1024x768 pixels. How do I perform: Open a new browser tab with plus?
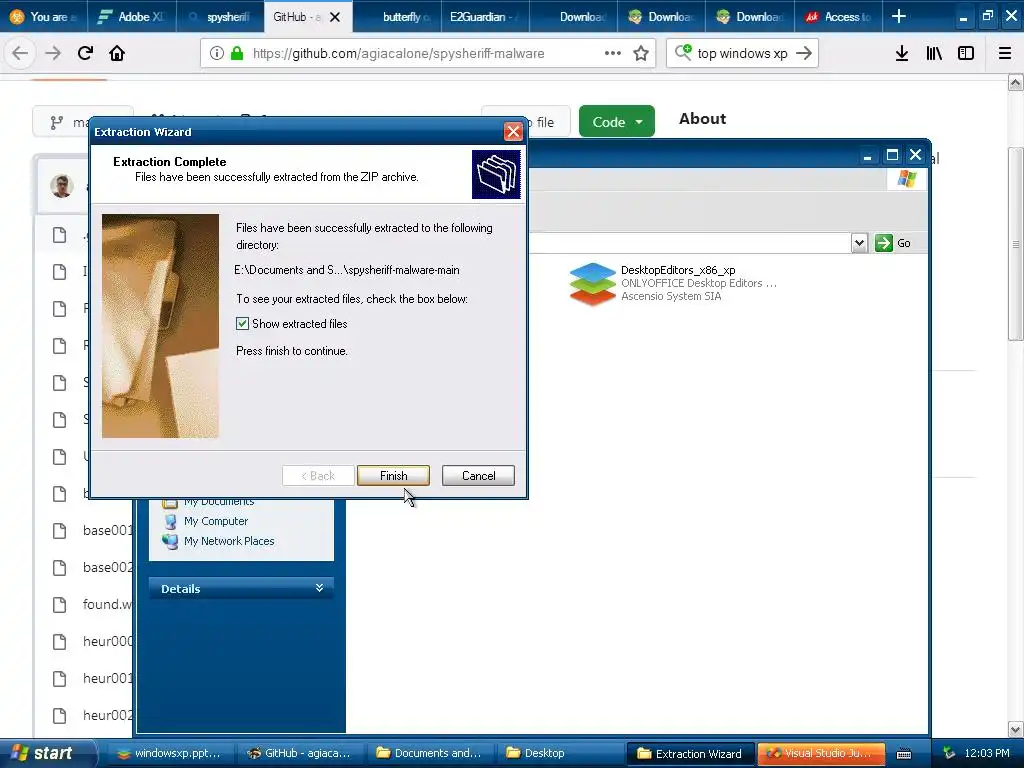pos(899,16)
